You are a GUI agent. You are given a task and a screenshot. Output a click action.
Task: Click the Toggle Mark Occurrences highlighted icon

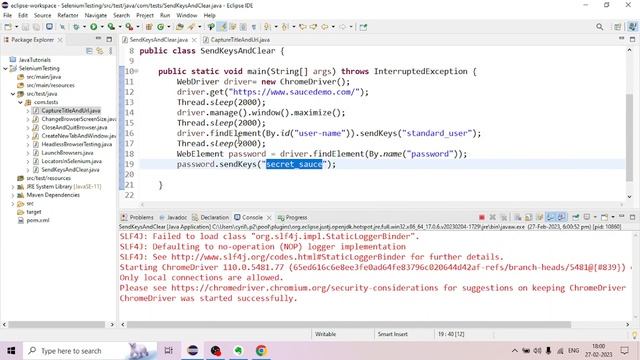[222, 27]
